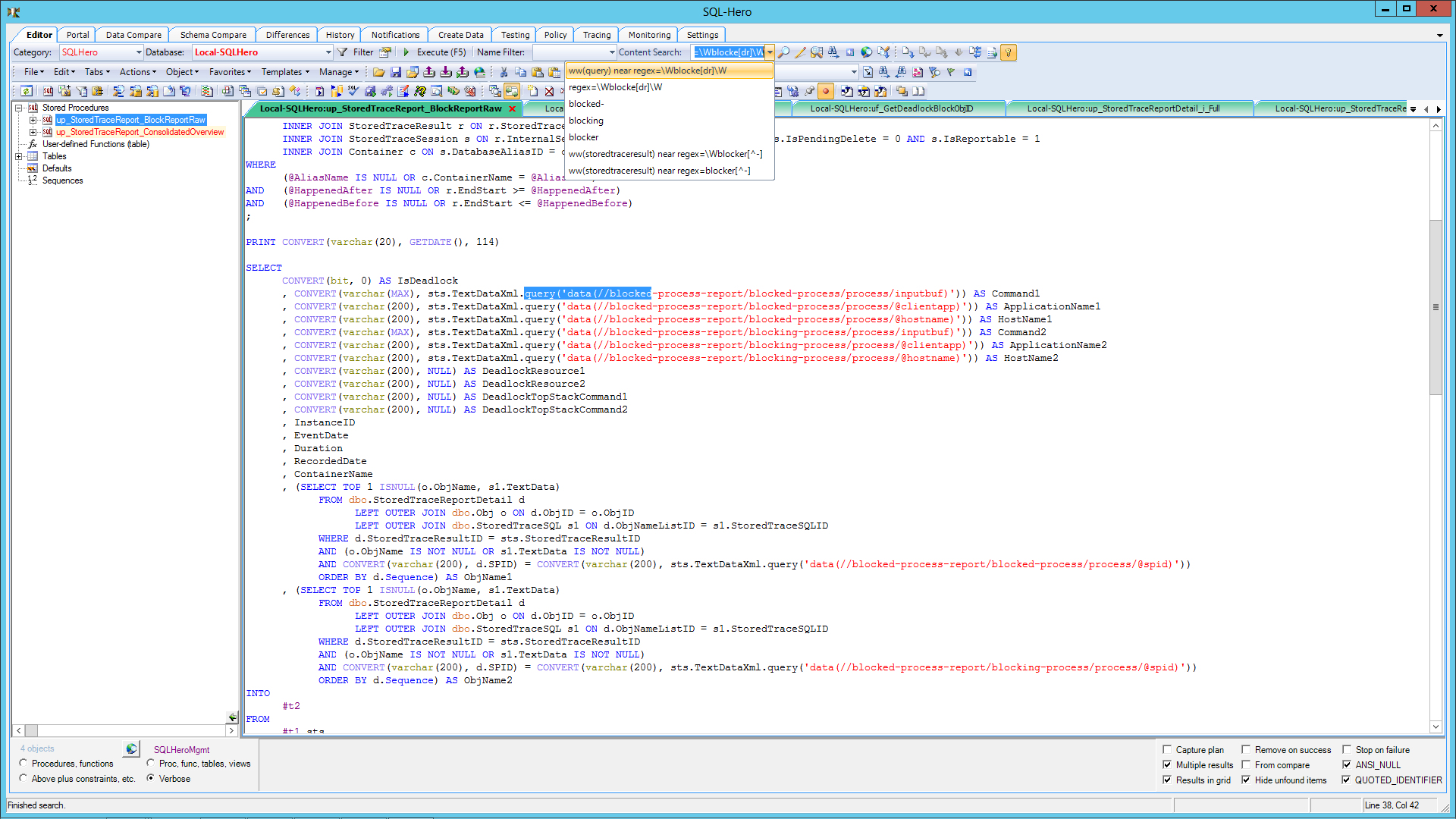Click the content search magnifier icon
The image size is (1456, 819).
pos(783,52)
